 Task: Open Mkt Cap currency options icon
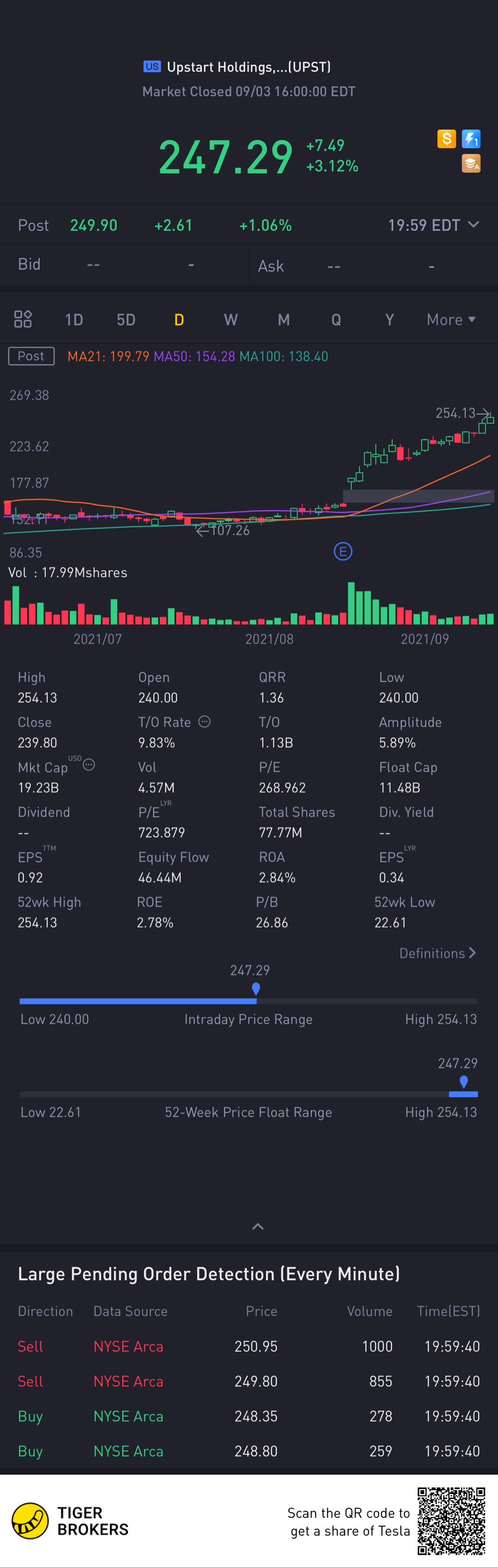(89, 765)
